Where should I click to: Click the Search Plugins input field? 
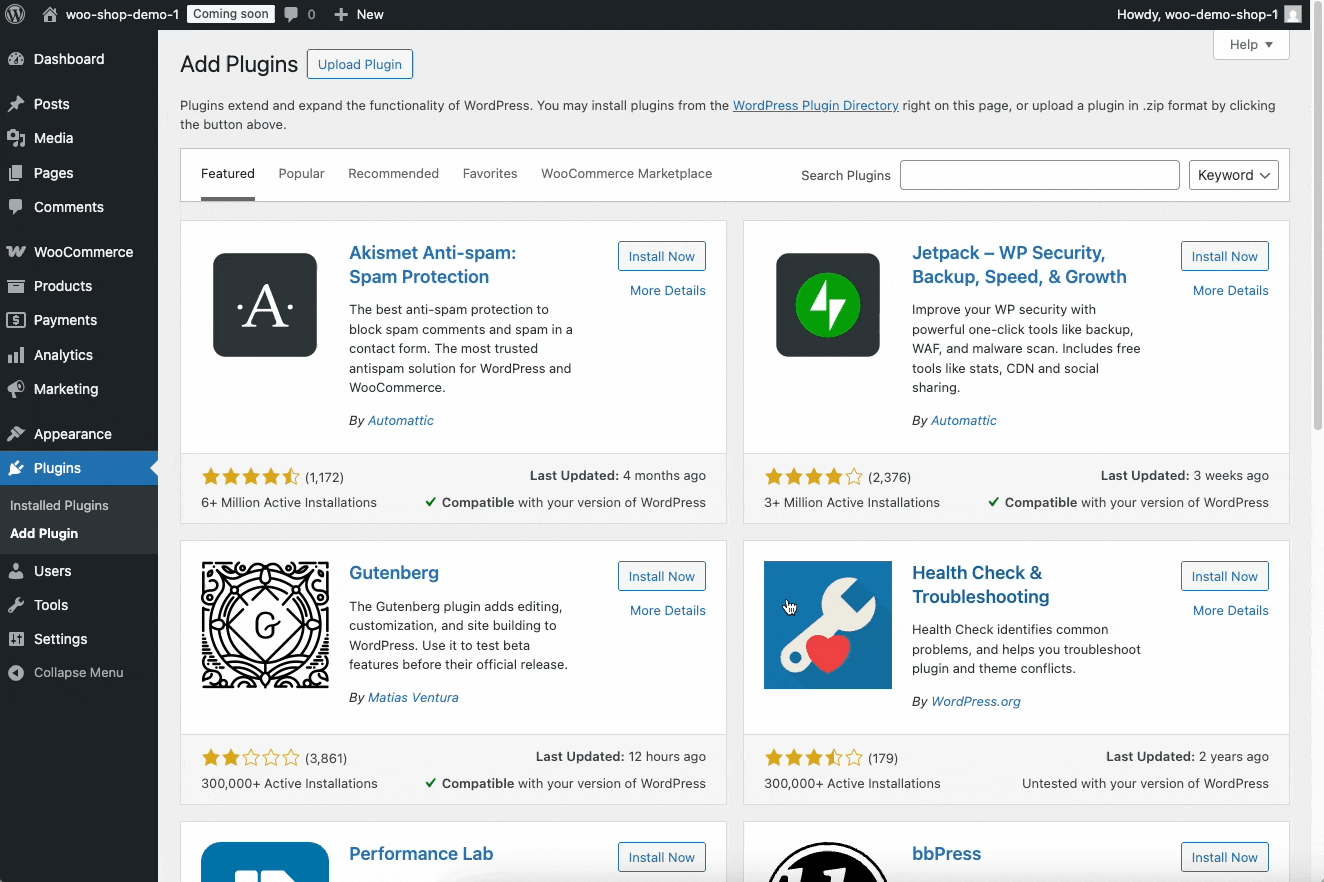1039,175
